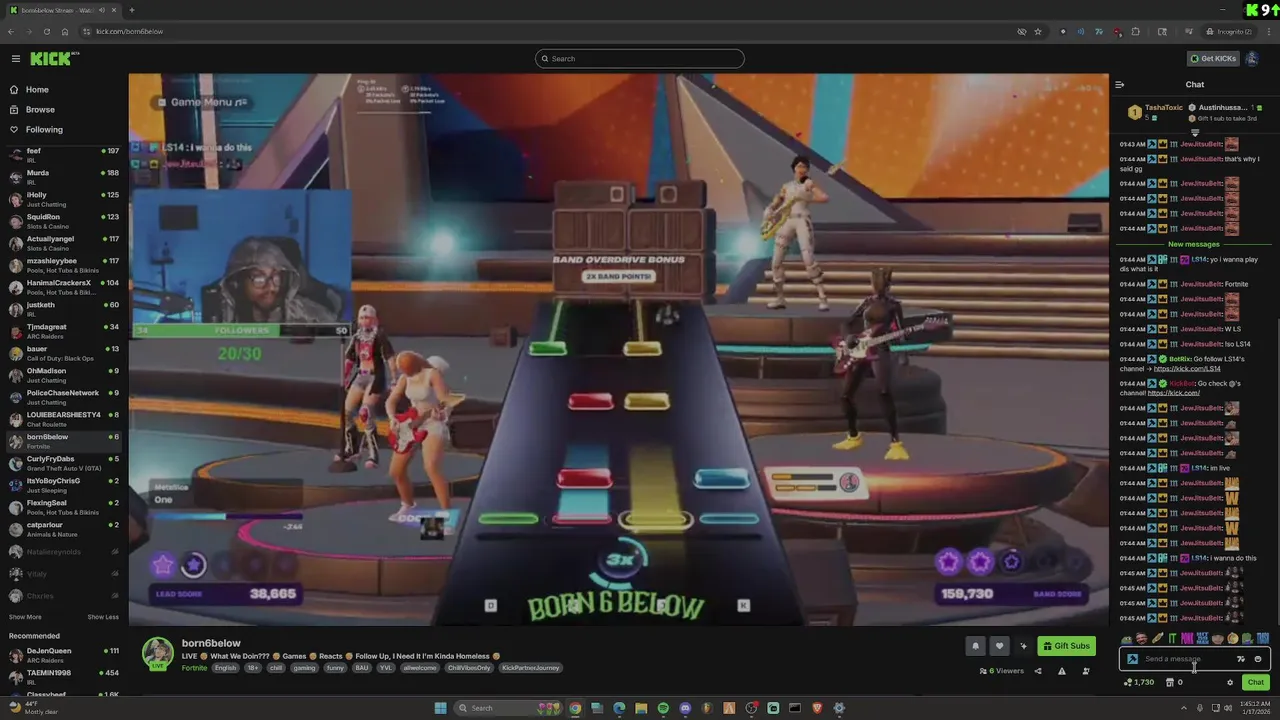1280x720 pixels.
Task: Open the emote picker in chat input
Action: tap(1258, 659)
